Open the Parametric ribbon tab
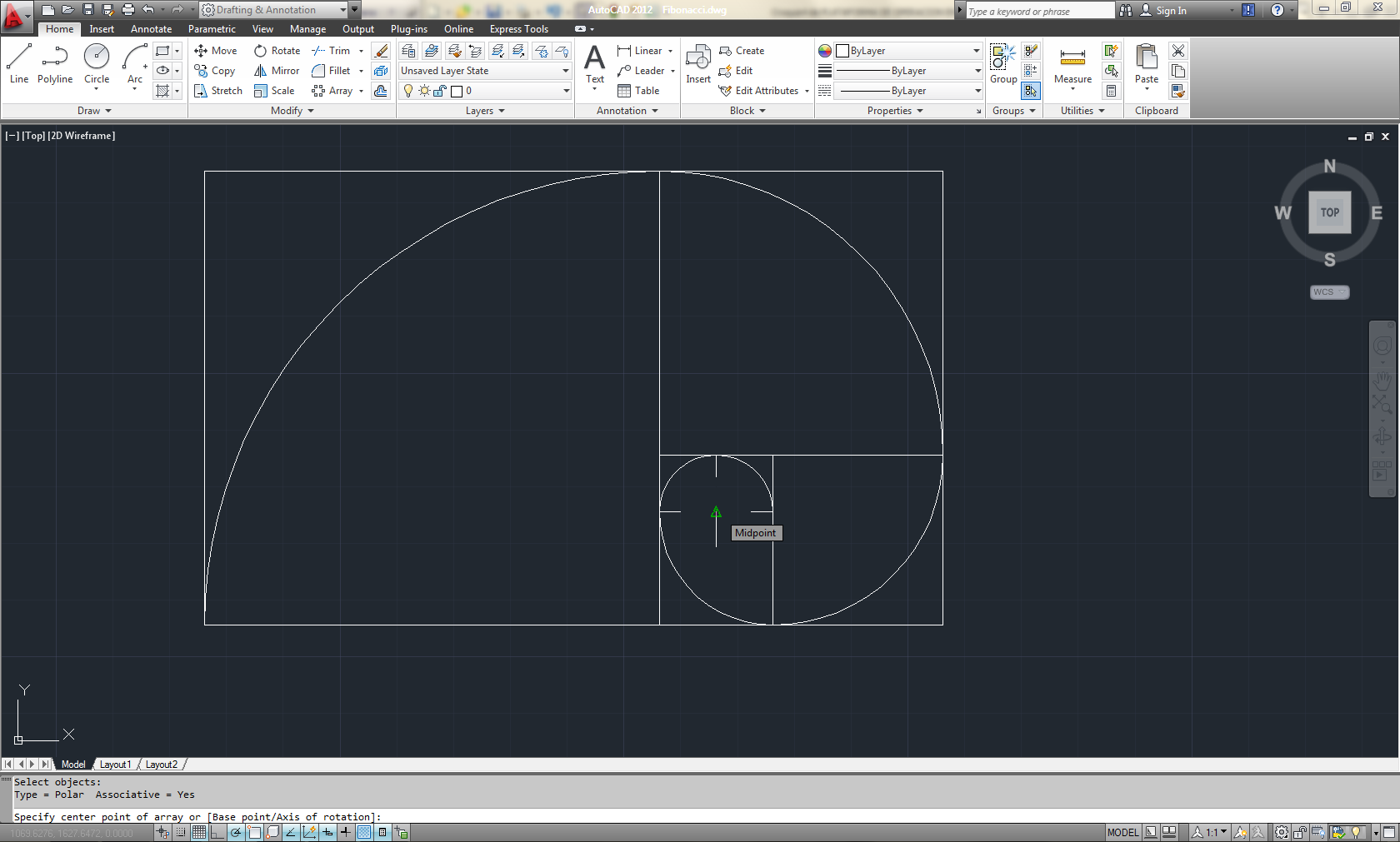The image size is (1400, 842). 212,29
